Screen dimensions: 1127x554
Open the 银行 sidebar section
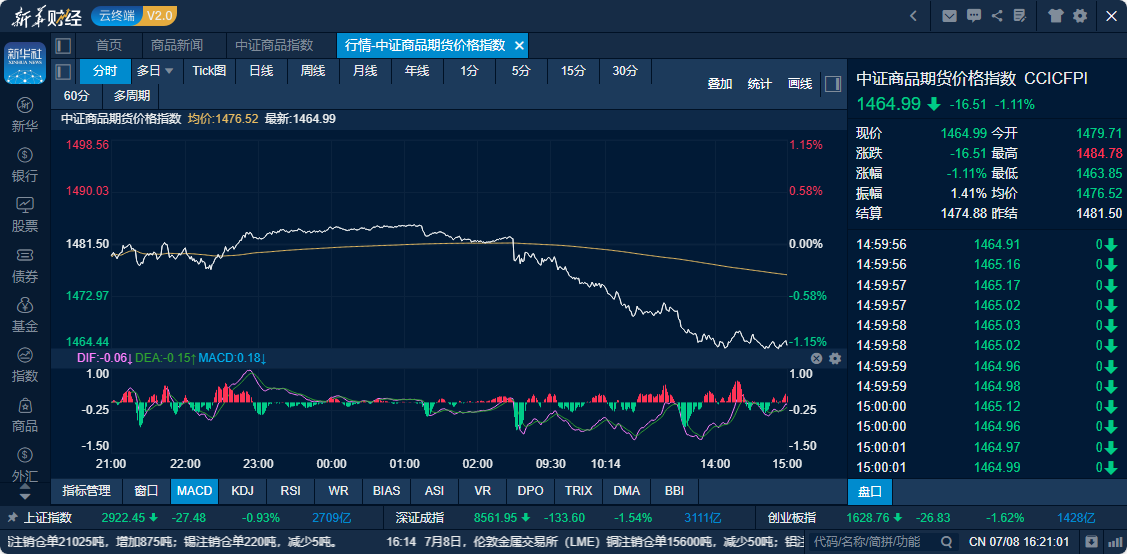tap(25, 165)
